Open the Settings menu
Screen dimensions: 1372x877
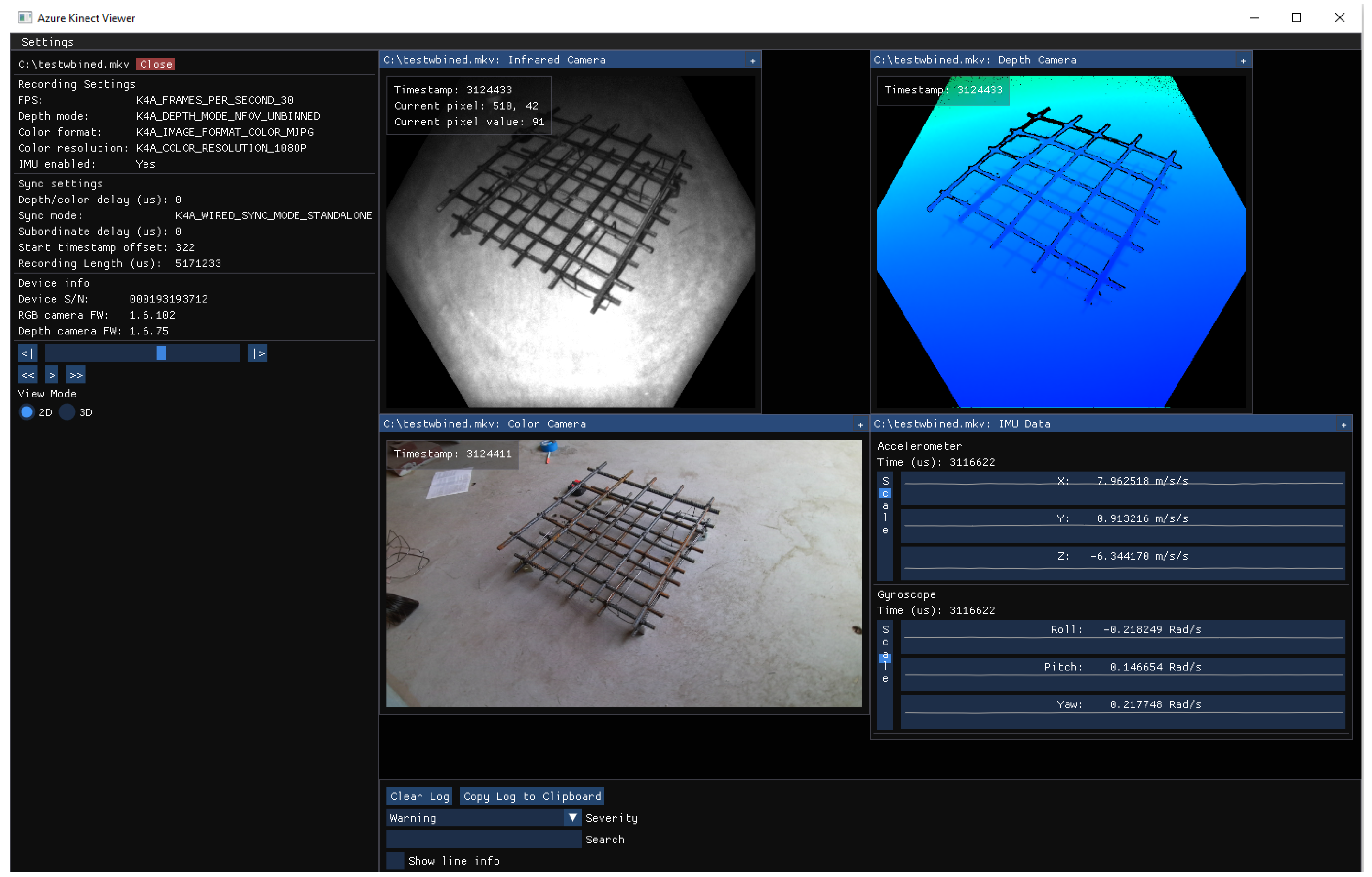[47, 41]
